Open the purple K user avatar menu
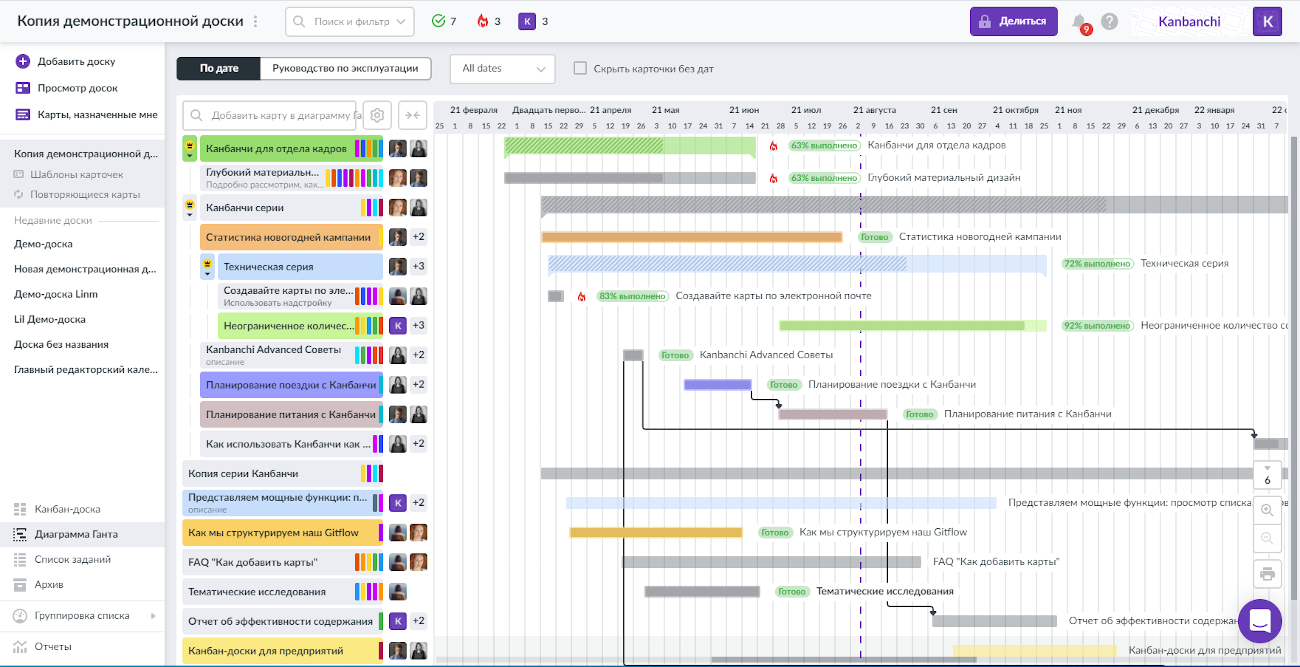The width and height of the screenshot is (1300, 667). pyautogui.click(x=1267, y=21)
